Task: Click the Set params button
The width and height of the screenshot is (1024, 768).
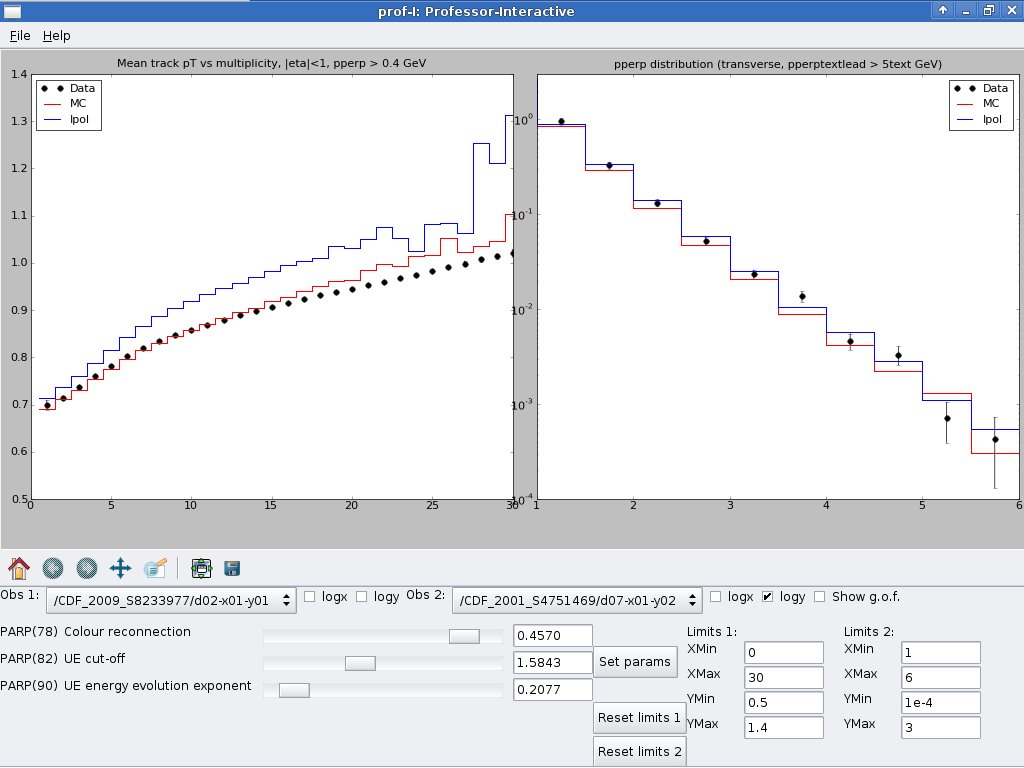Action: coord(633,662)
